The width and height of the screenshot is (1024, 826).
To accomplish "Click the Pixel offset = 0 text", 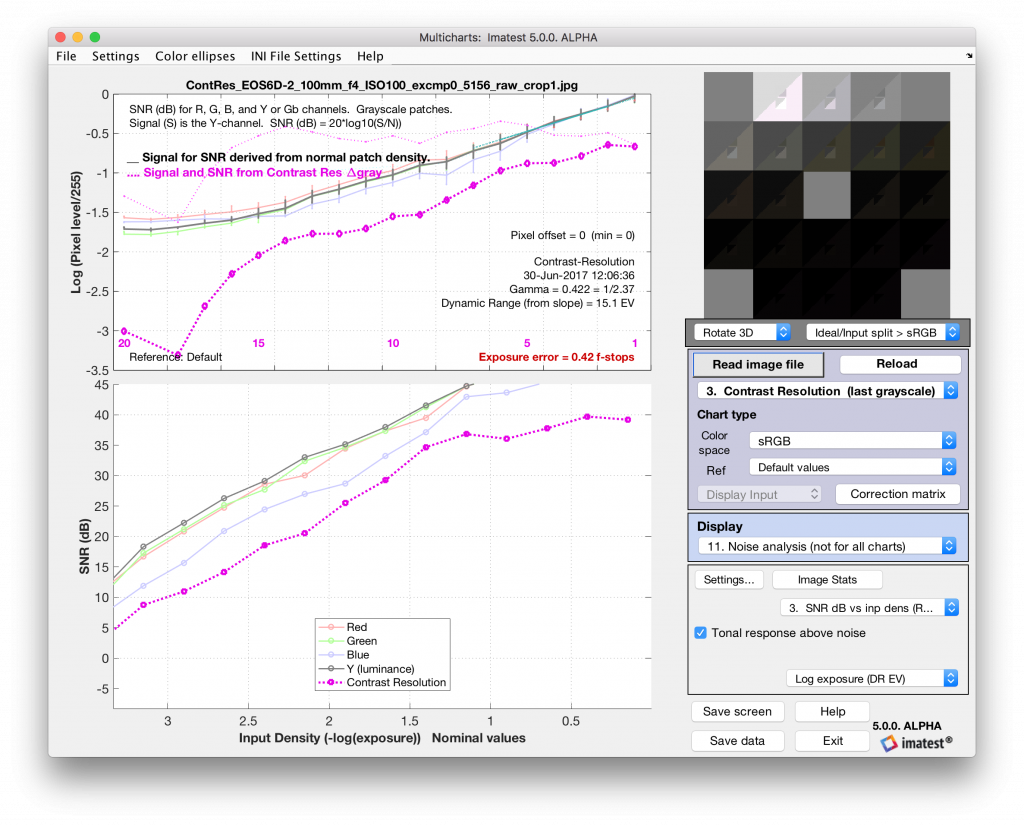I will [x=572, y=235].
